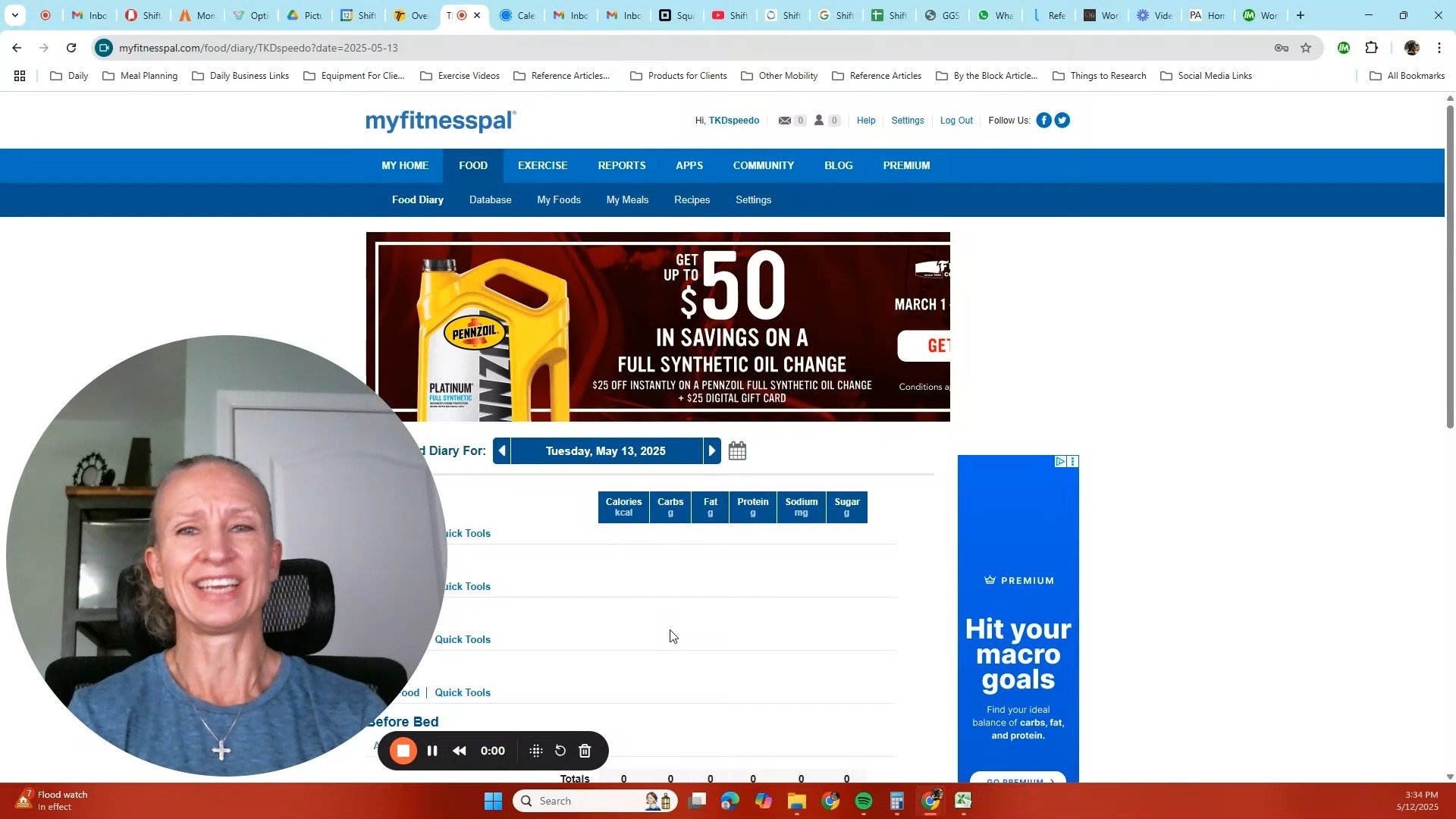Viewport: 1456px width, 819px height.
Task: Grab the recorder toolbar dots handle
Action: 536,751
